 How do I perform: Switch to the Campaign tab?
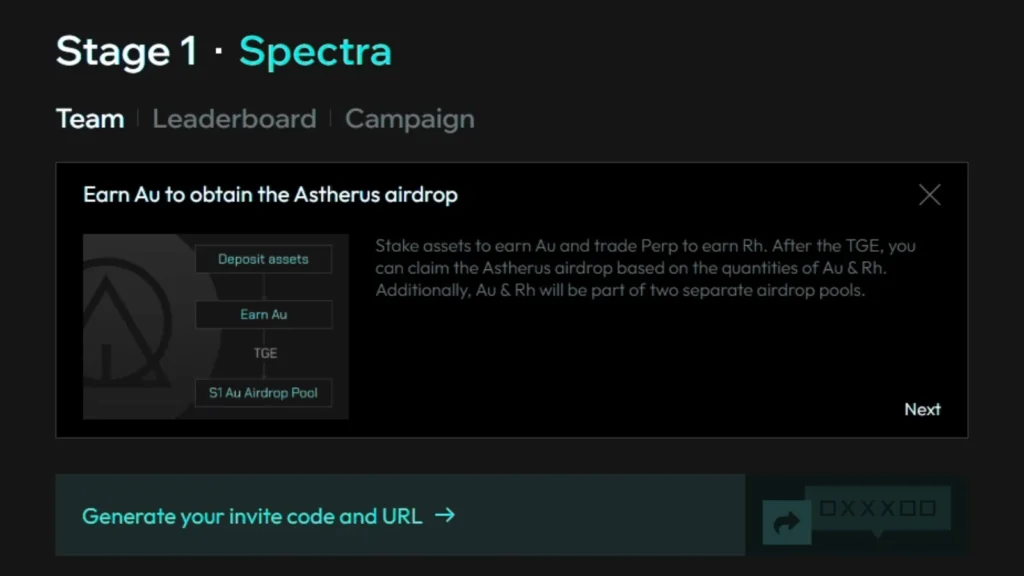(x=409, y=120)
